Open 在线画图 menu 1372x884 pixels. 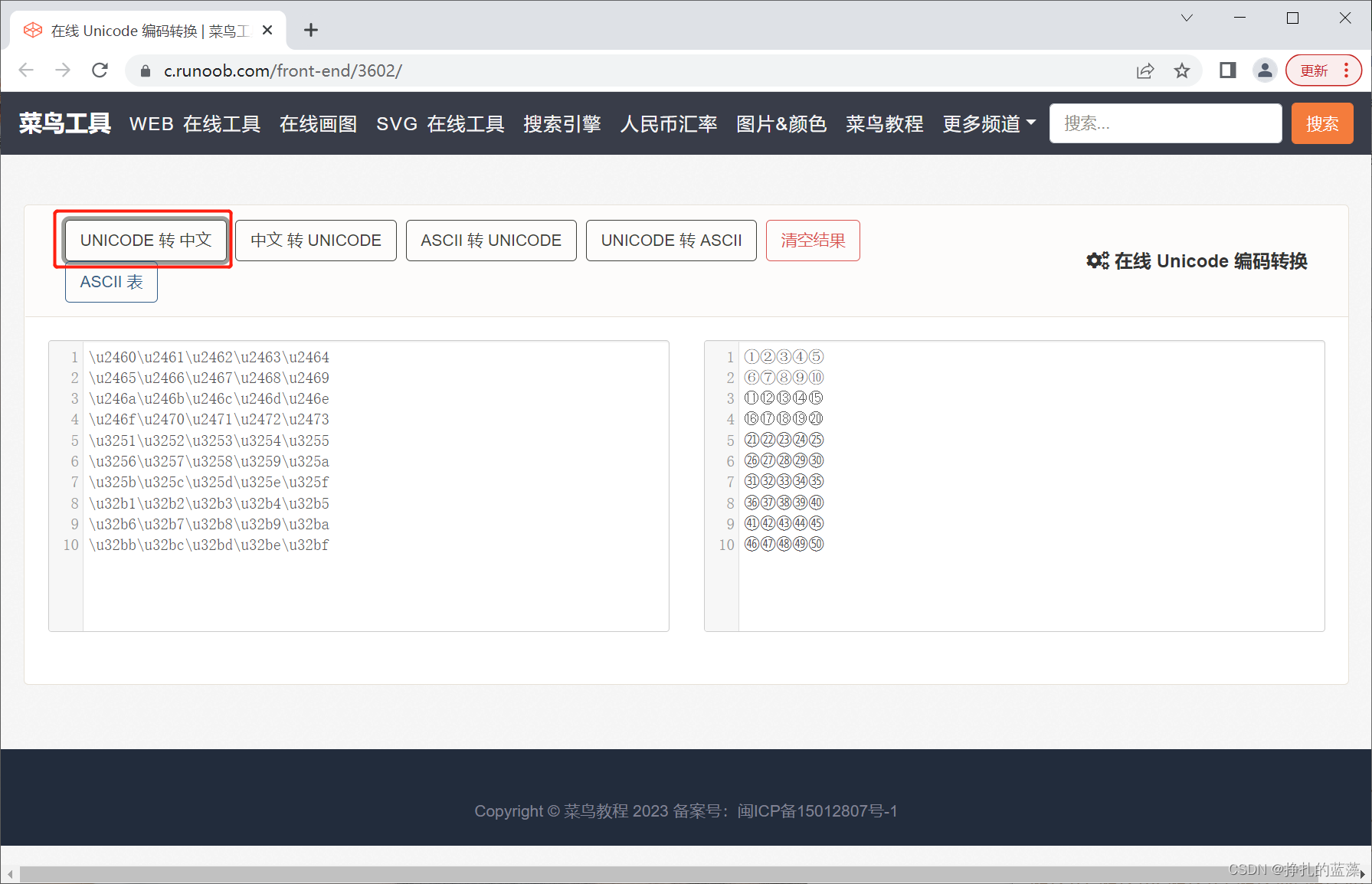pyautogui.click(x=318, y=124)
